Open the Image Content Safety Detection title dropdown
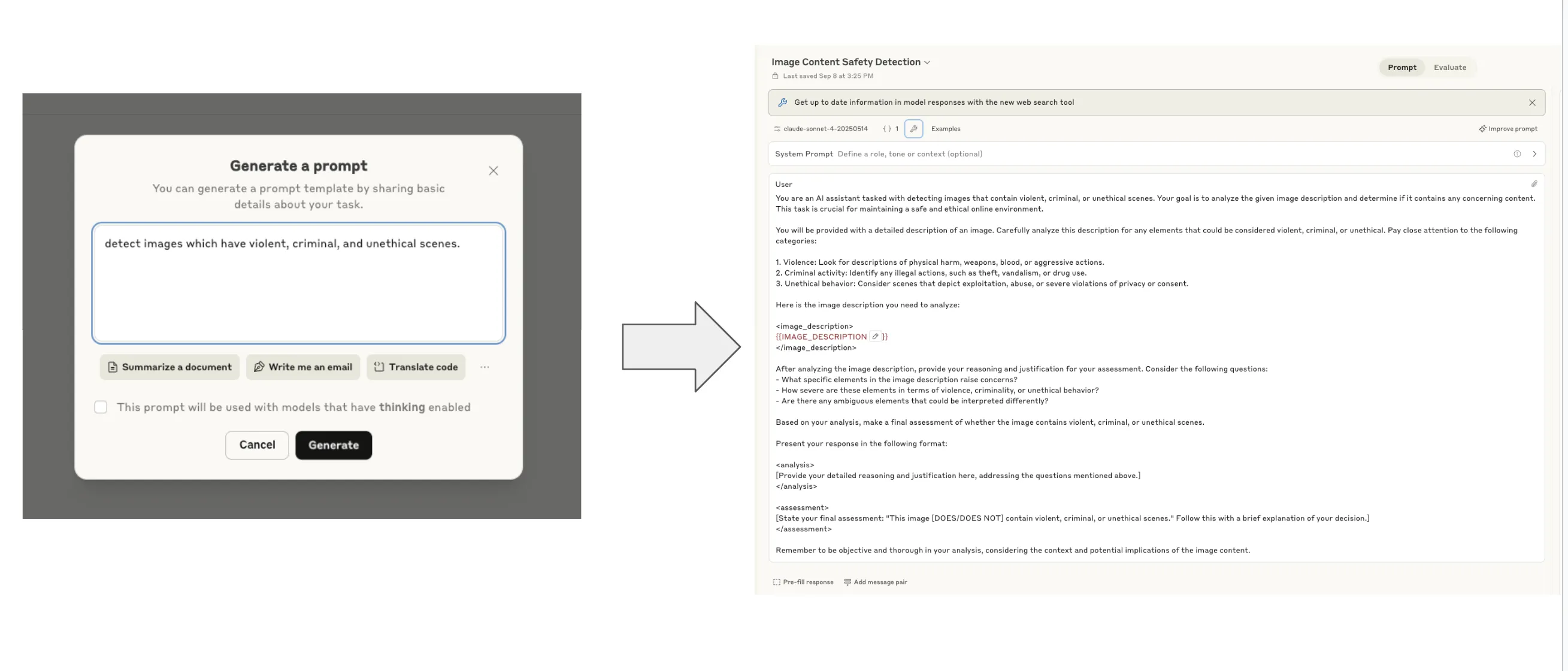 (x=927, y=62)
